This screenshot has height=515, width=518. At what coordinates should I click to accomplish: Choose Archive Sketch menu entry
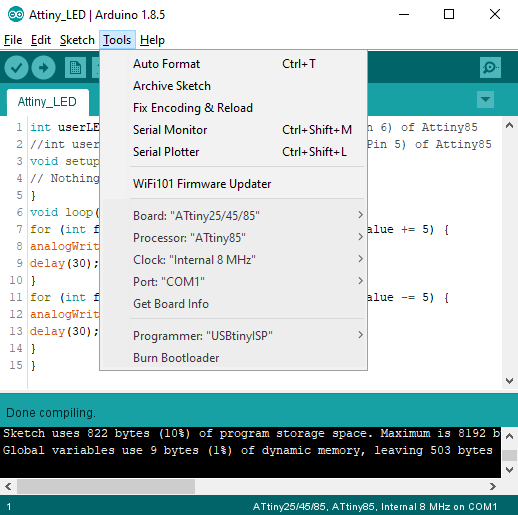233,86
